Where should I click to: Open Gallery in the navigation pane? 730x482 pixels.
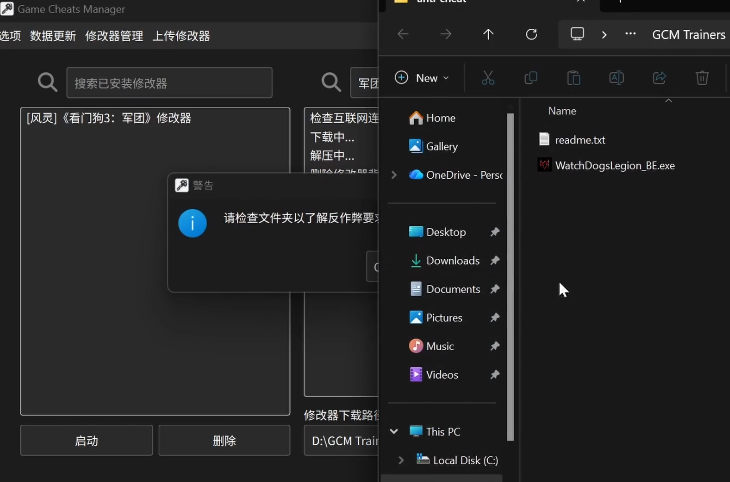click(x=433, y=146)
